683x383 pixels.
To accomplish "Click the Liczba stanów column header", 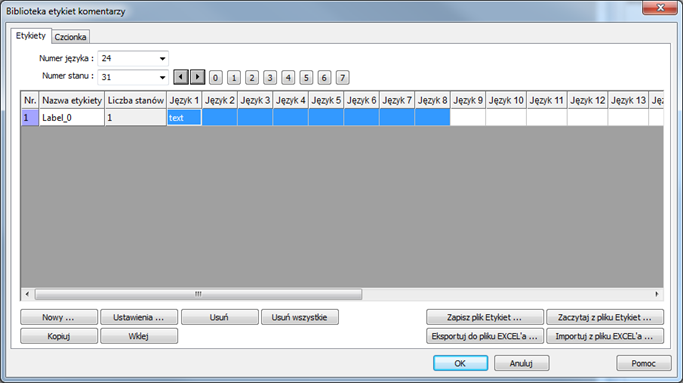I will 135,100.
